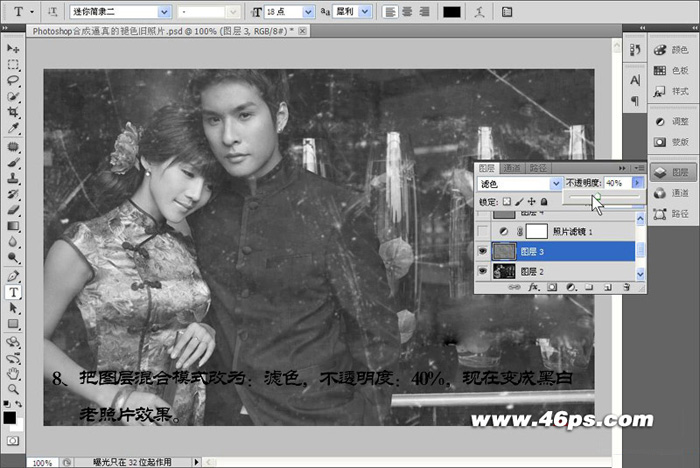Select the Move tool in the toolbox
The width and height of the screenshot is (700, 468).
click(14, 48)
